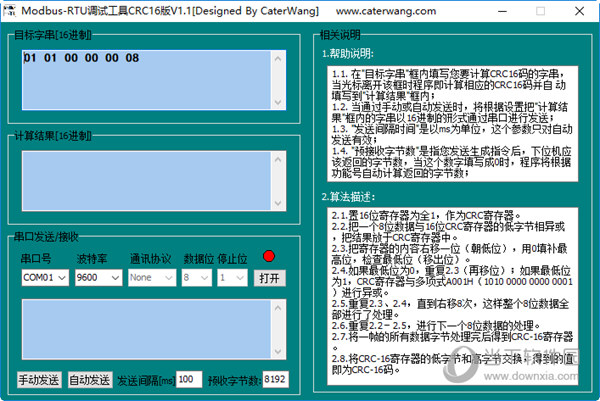Click the 发送间隔[ms] label
The width and height of the screenshot is (600, 401).
coord(146,380)
